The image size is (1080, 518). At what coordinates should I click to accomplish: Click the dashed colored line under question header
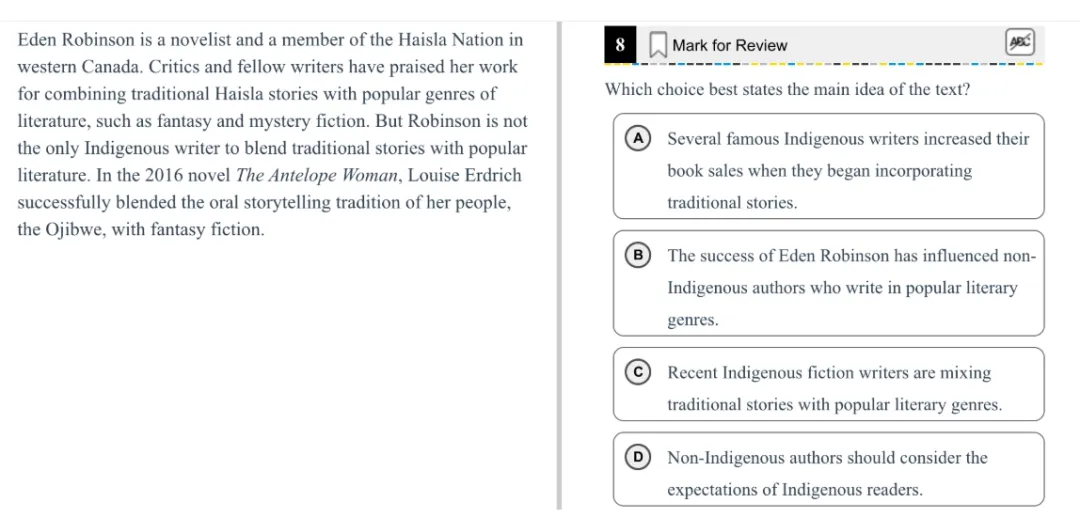coord(824,65)
